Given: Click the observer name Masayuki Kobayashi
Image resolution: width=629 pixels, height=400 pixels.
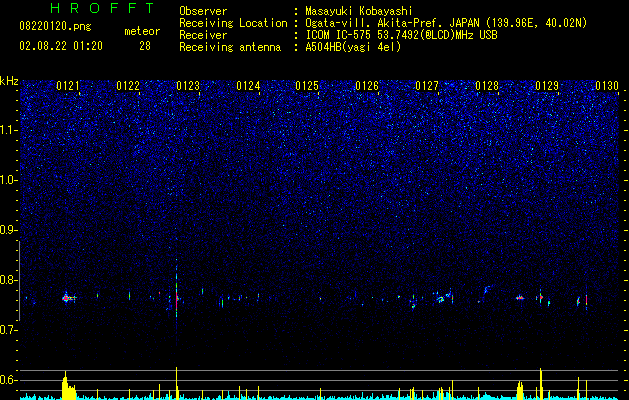Looking at the screenshot, I should click(358, 11).
